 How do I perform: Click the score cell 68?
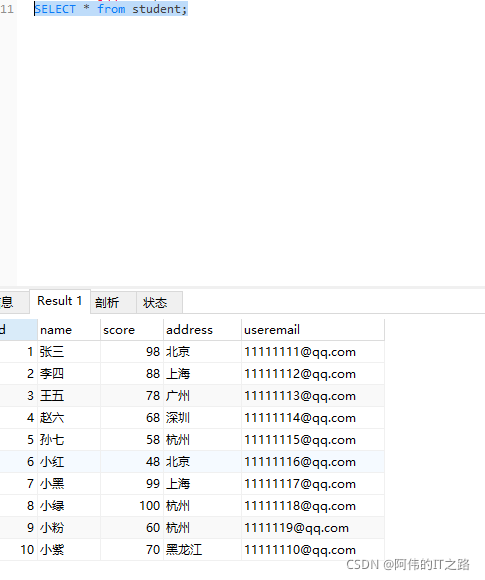coord(132,418)
